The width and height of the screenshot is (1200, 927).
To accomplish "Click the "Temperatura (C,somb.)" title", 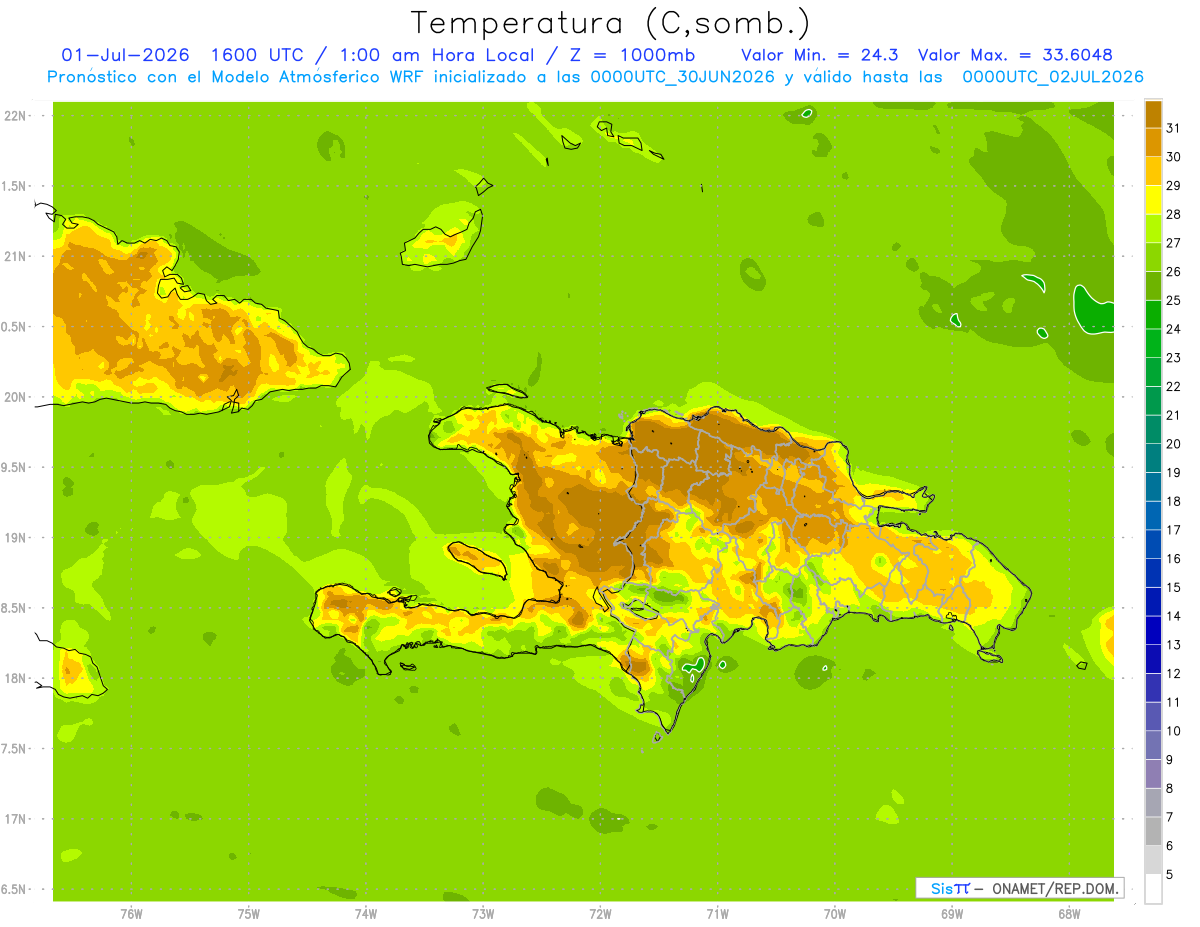I will coord(611,23).
